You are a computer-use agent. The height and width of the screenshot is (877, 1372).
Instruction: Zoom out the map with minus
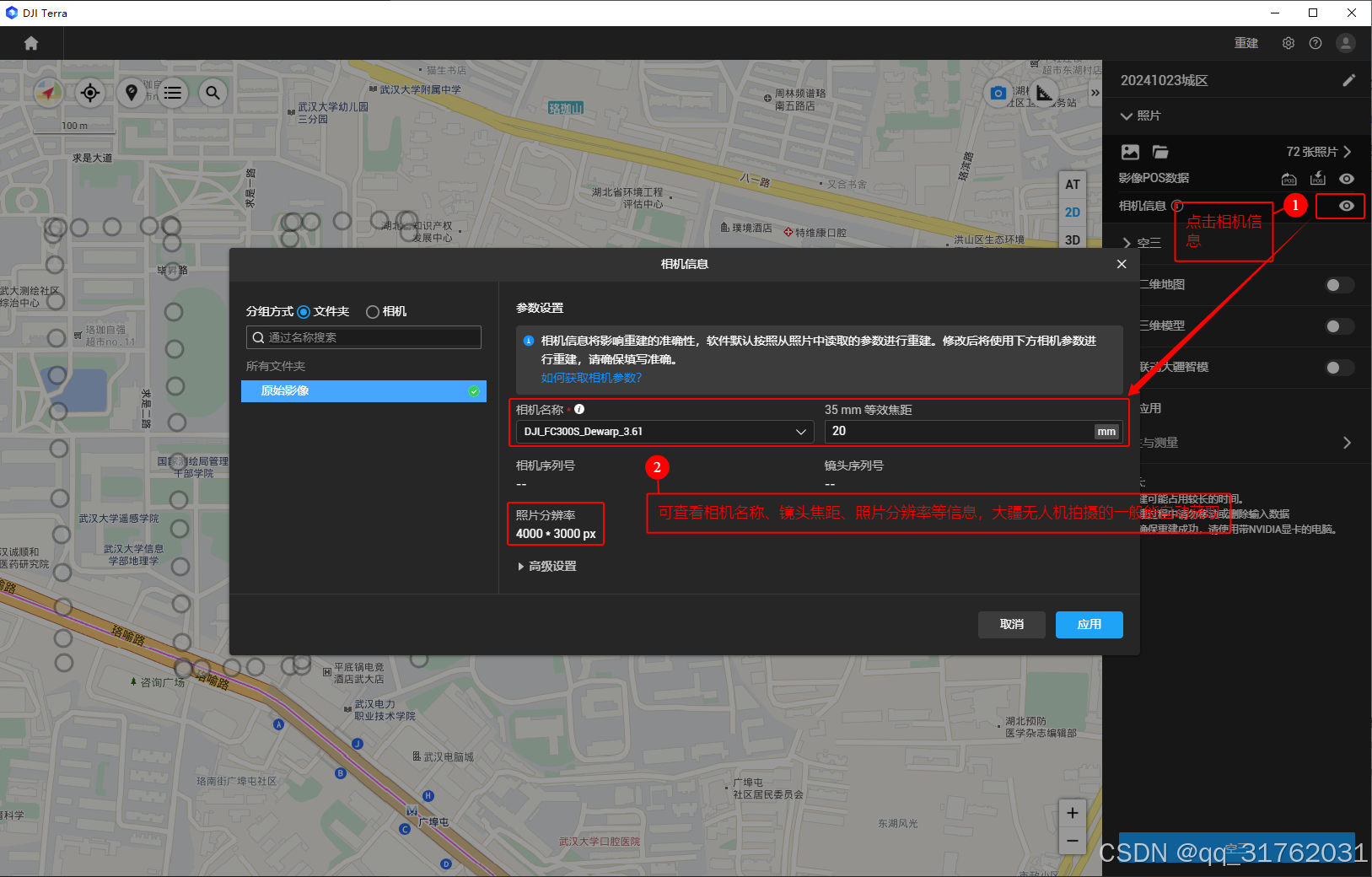(x=1072, y=841)
